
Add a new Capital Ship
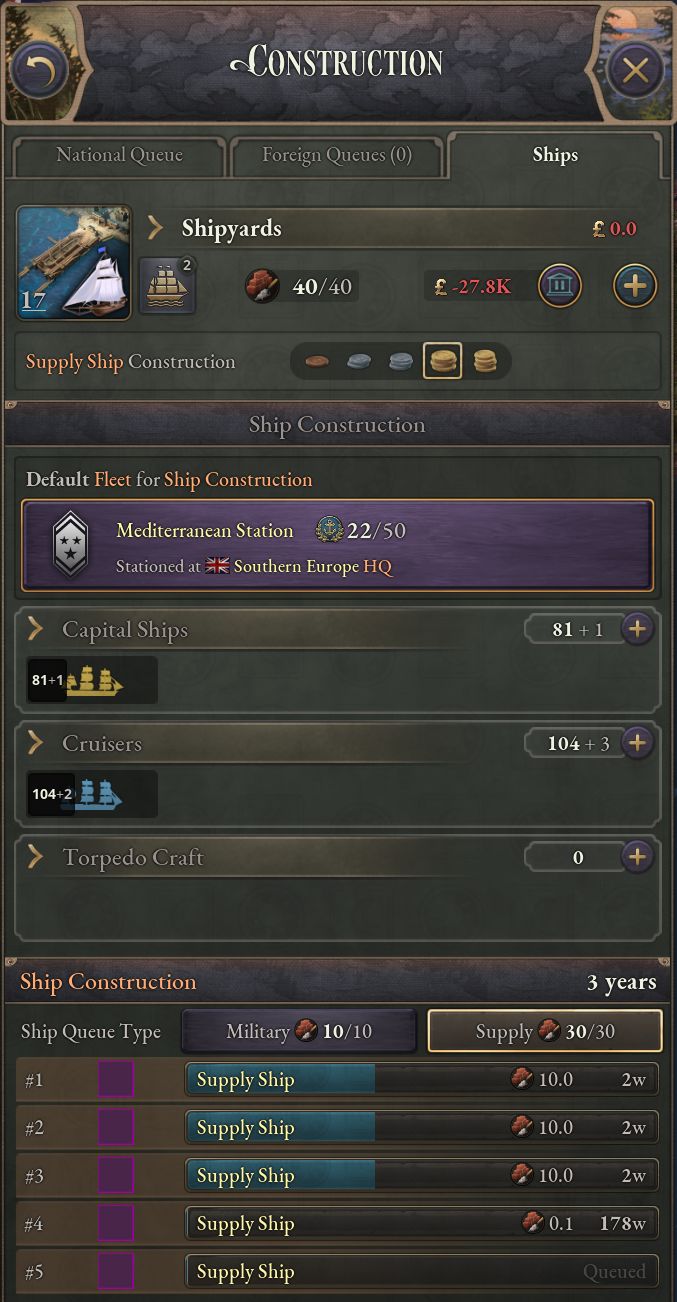click(637, 629)
